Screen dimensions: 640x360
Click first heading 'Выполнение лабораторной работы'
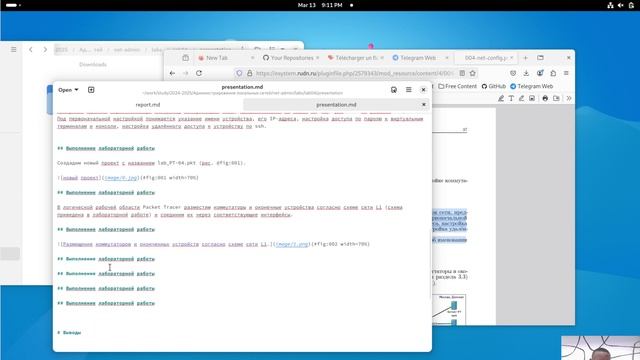[106, 148]
